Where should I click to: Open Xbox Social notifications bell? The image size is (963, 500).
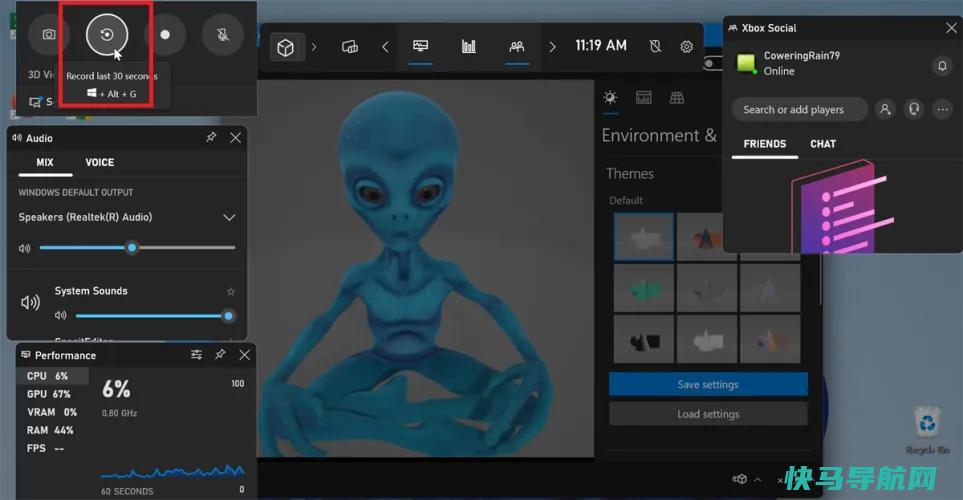click(x=942, y=65)
